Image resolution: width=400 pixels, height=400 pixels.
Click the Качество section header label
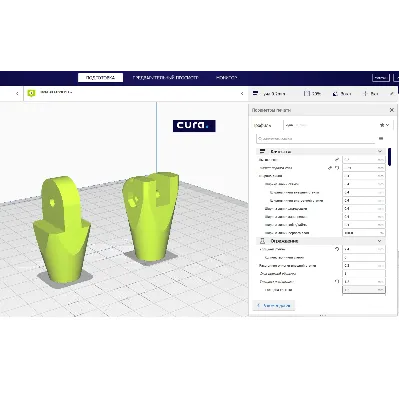281,152
